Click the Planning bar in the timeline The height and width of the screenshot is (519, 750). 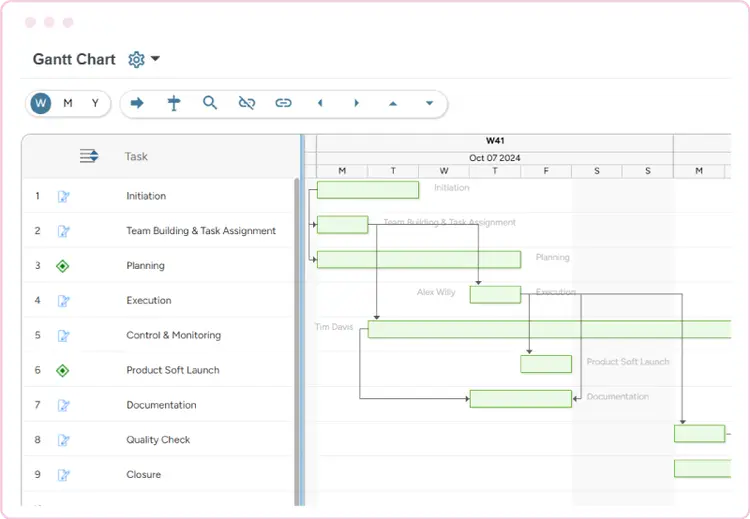coord(419,260)
